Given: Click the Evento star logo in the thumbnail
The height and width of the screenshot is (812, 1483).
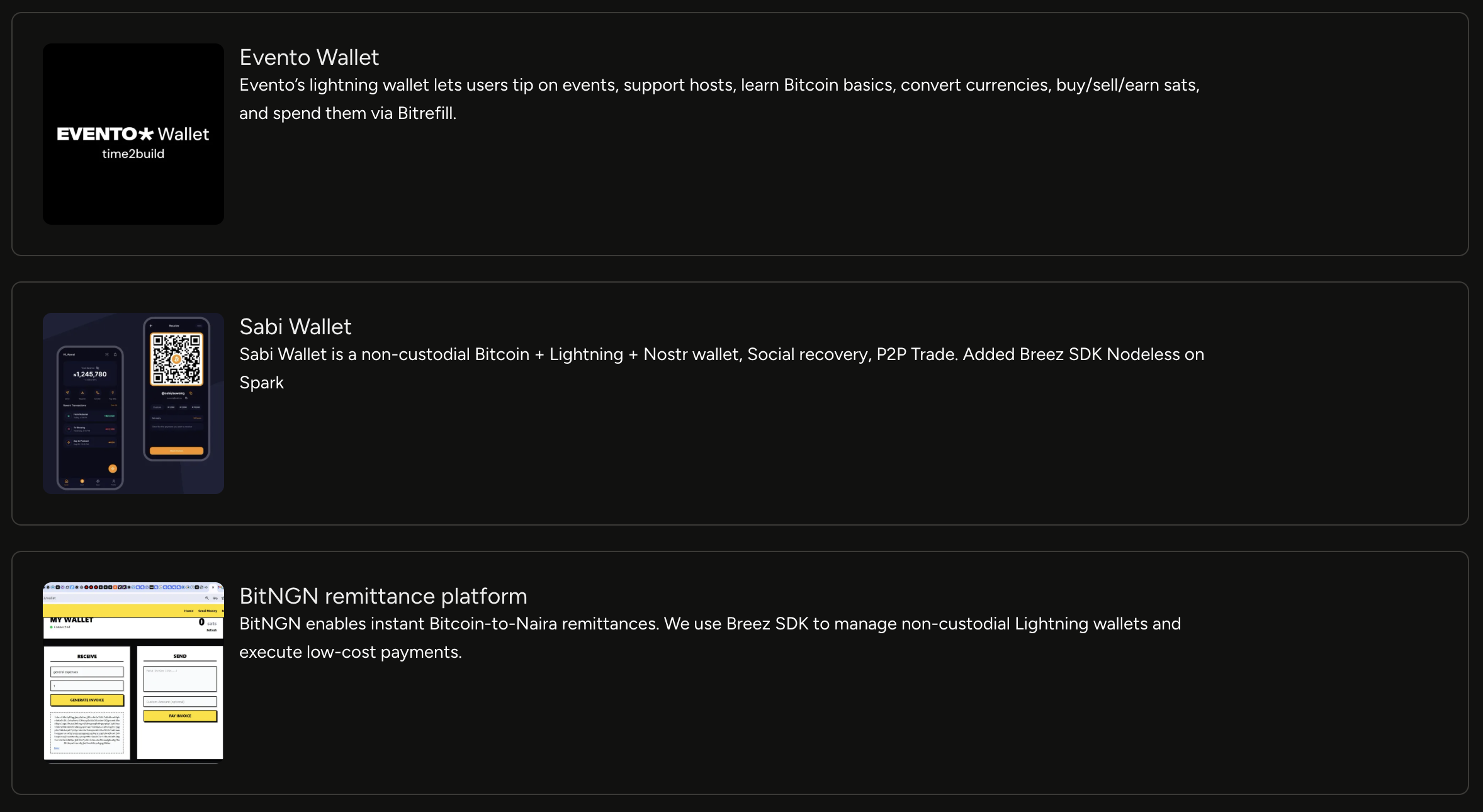Looking at the screenshot, I should pos(145,134).
